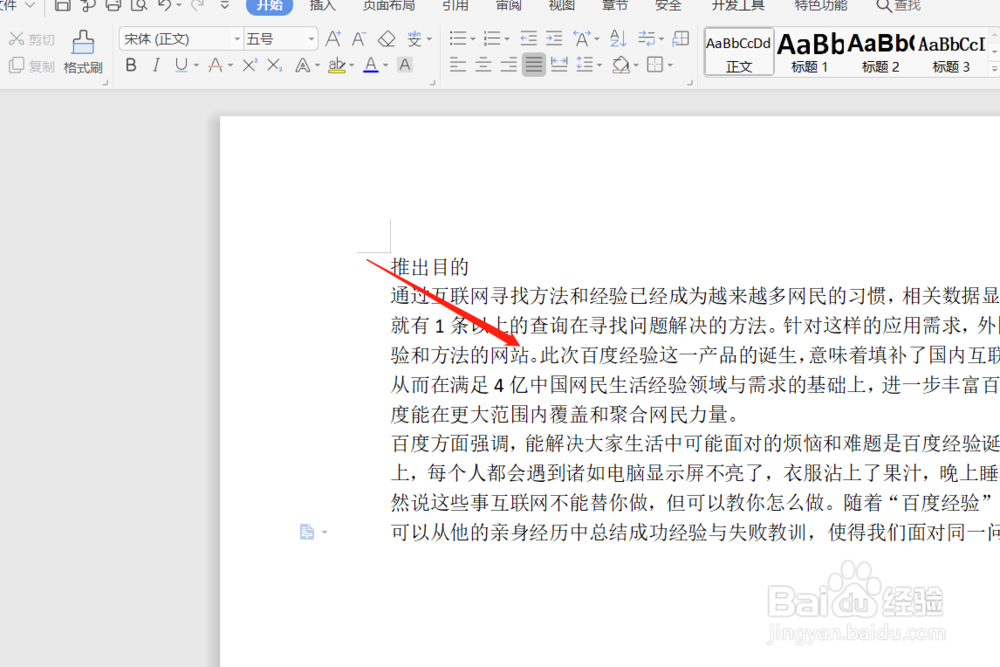Image resolution: width=1000 pixels, height=667 pixels.
Task: Expand the quick access toolbar customize arrow
Action: (x=224, y=6)
